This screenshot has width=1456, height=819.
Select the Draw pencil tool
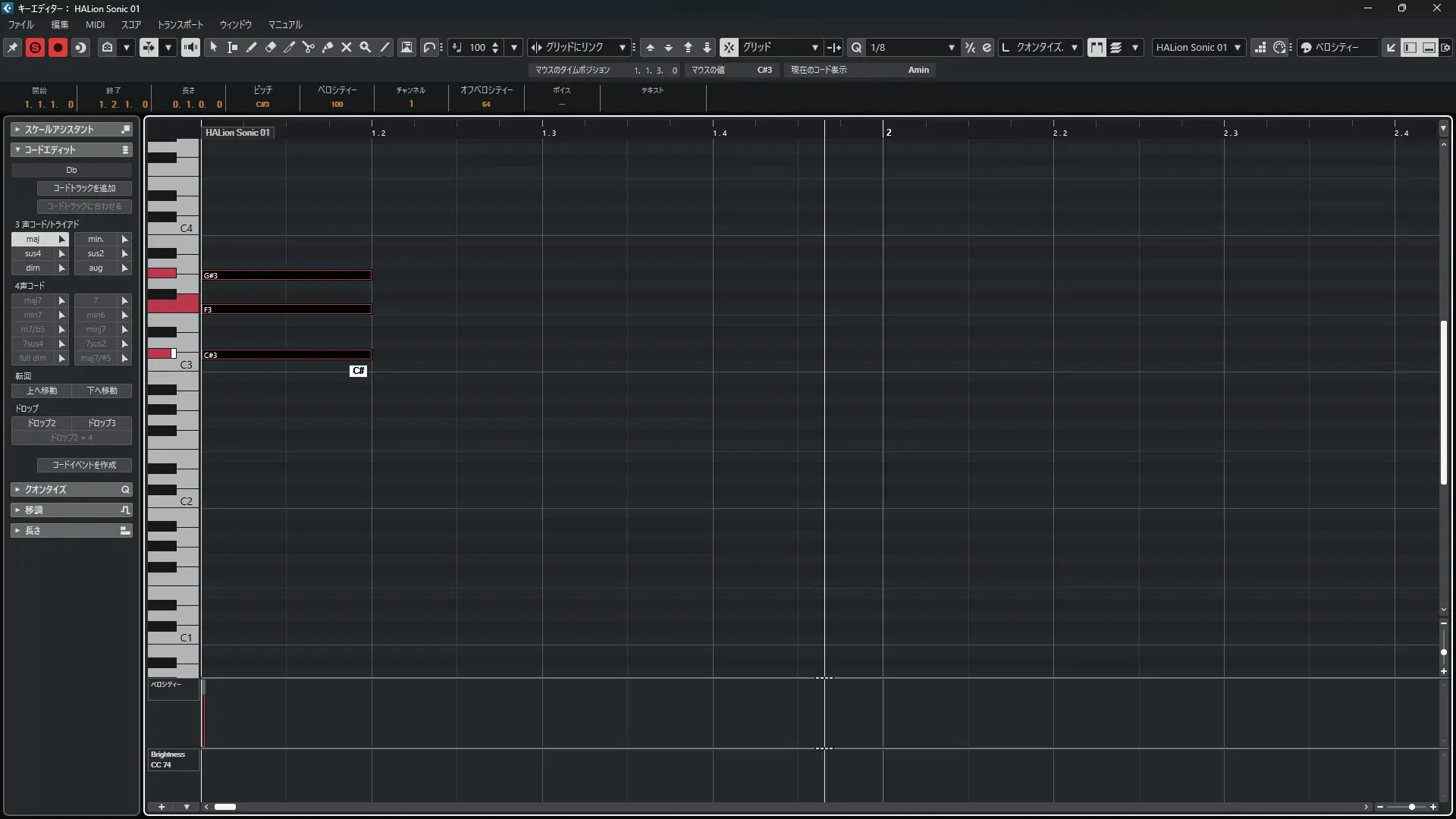coord(251,47)
